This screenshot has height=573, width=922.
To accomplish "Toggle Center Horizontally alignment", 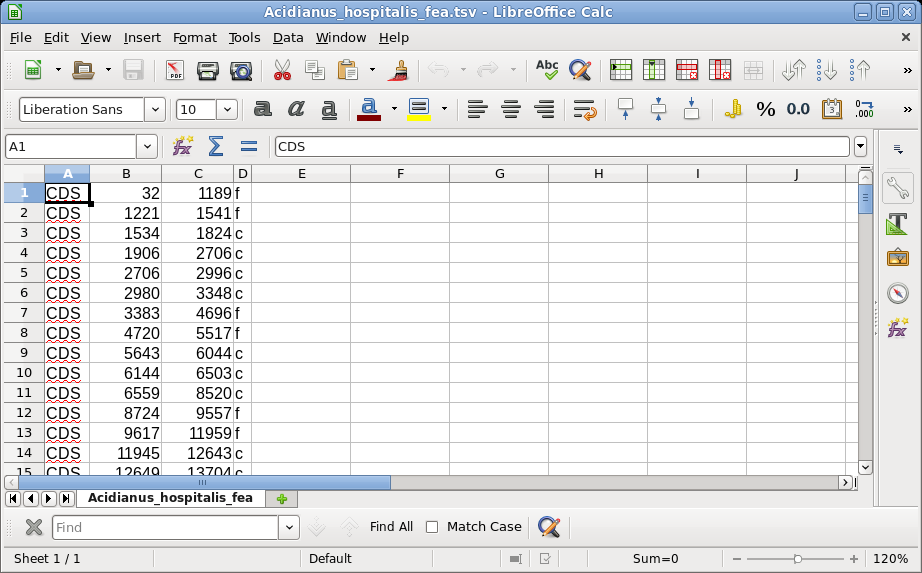I will [x=511, y=109].
